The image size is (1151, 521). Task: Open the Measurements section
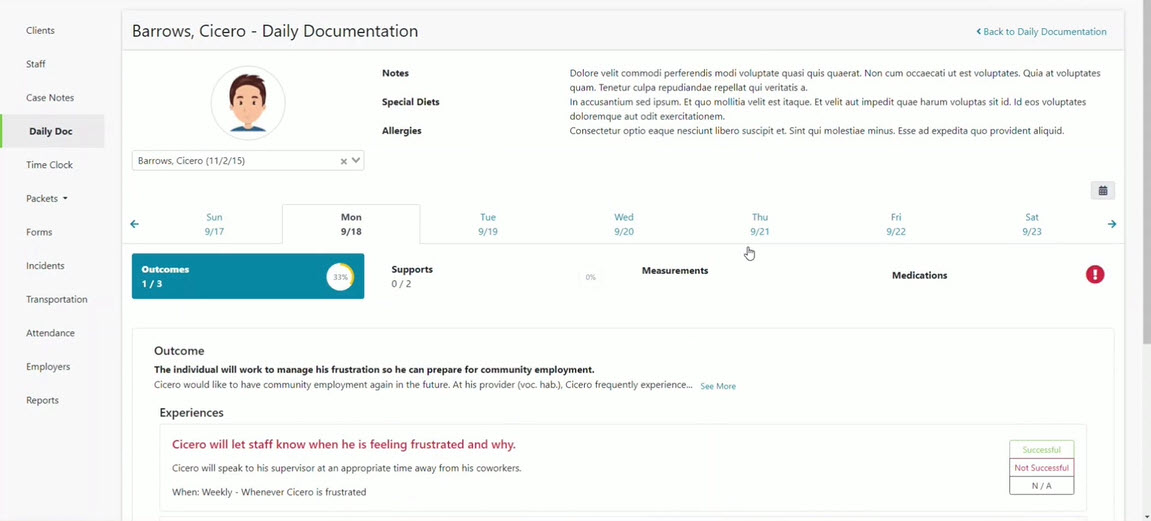point(675,271)
